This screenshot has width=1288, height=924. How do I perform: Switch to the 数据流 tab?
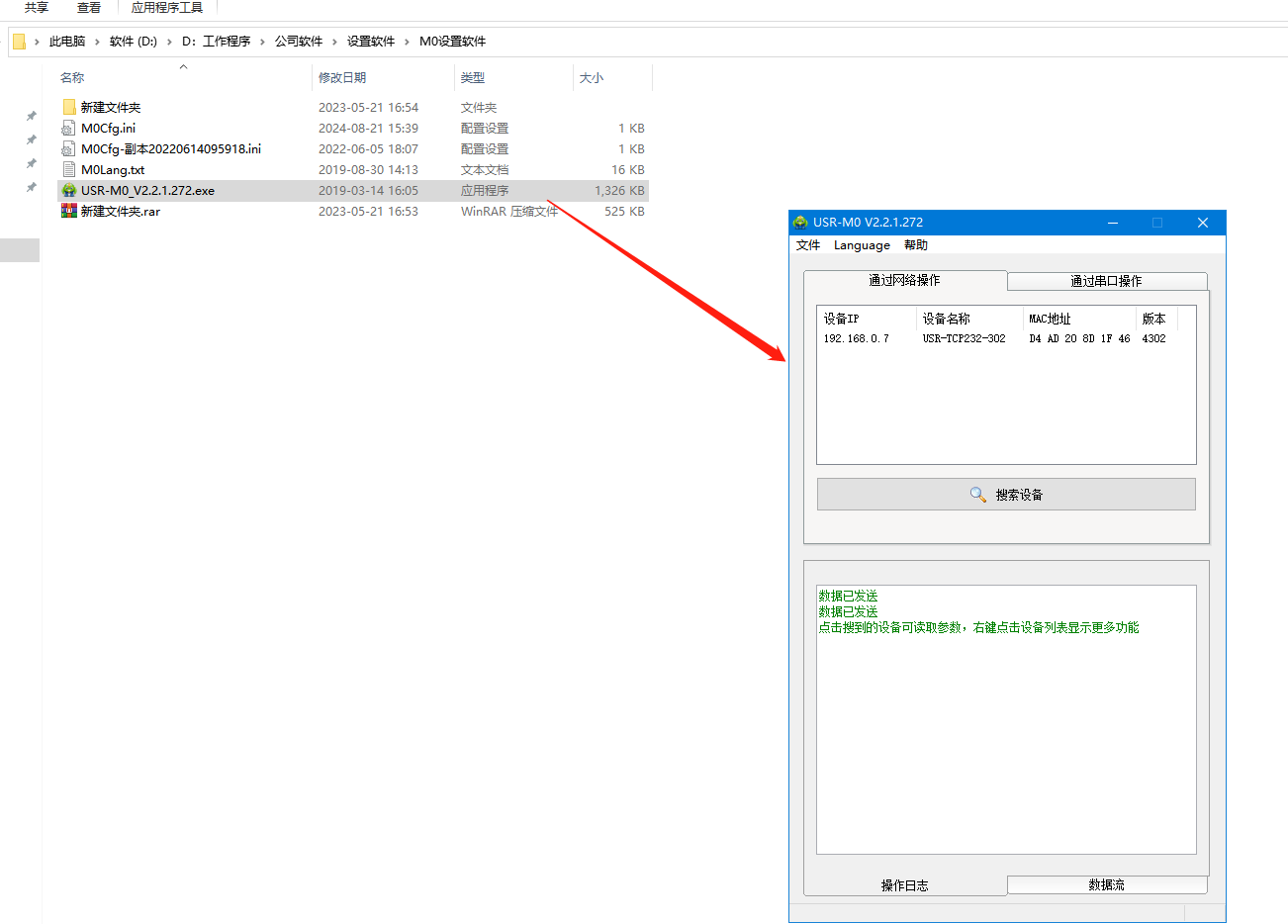[1106, 884]
